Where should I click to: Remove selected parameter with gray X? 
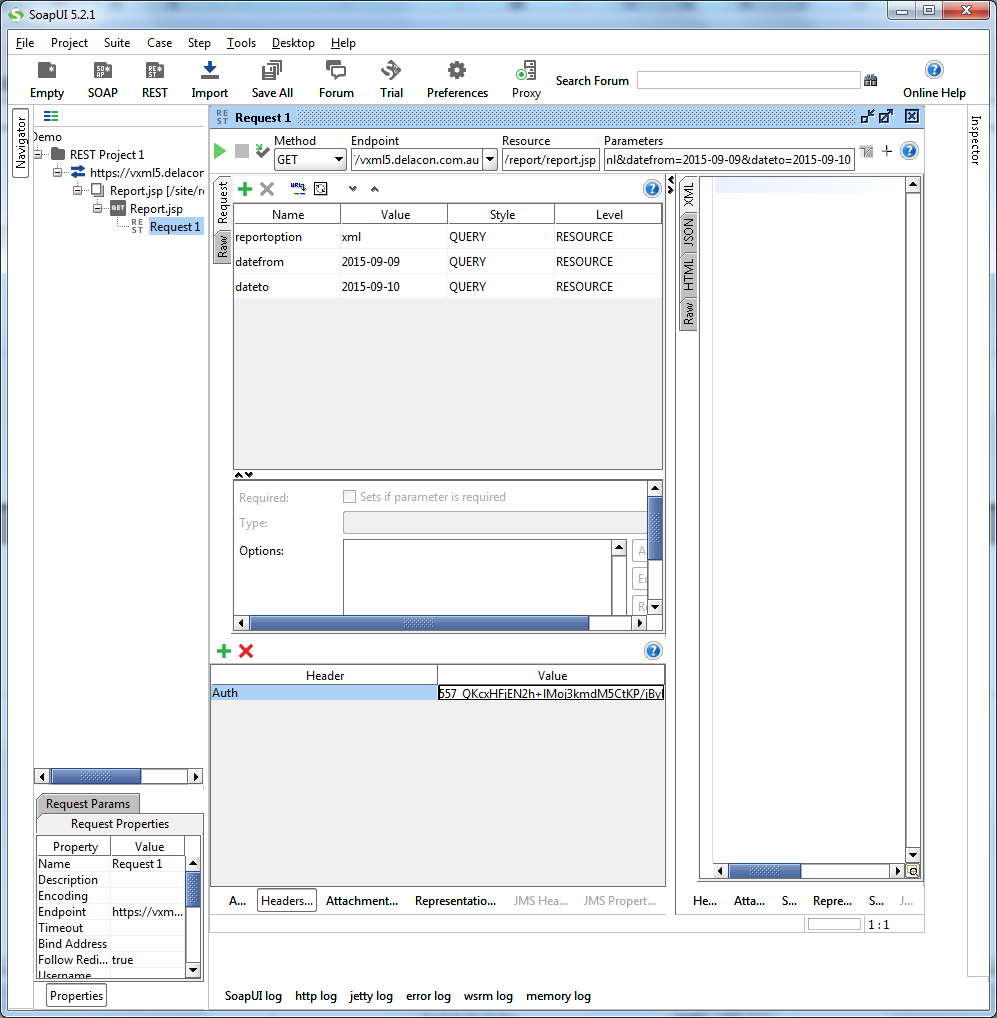[267, 189]
